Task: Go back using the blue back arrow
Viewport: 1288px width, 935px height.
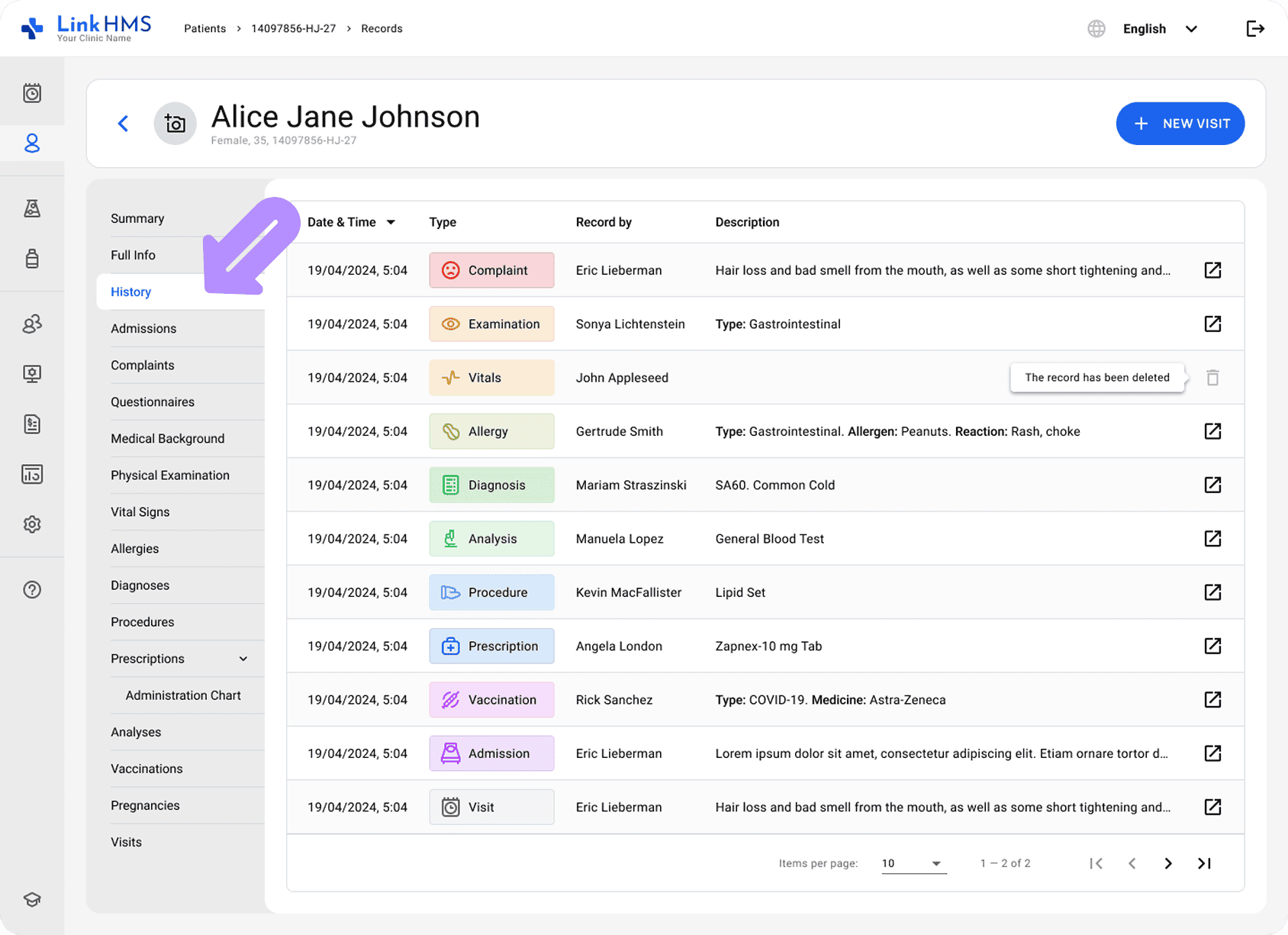Action: (x=123, y=124)
